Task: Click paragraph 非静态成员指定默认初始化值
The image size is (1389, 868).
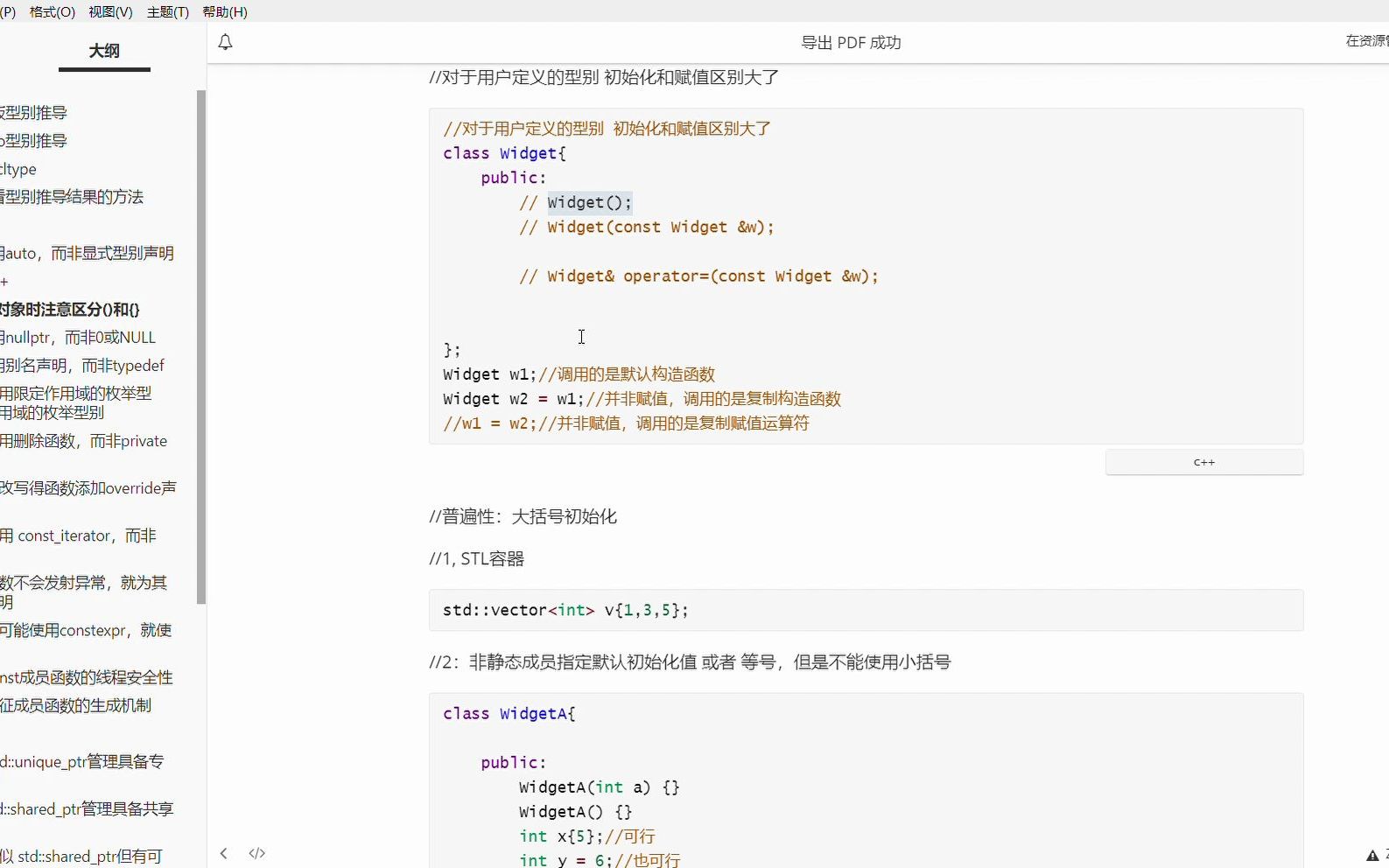Action: tap(690, 661)
